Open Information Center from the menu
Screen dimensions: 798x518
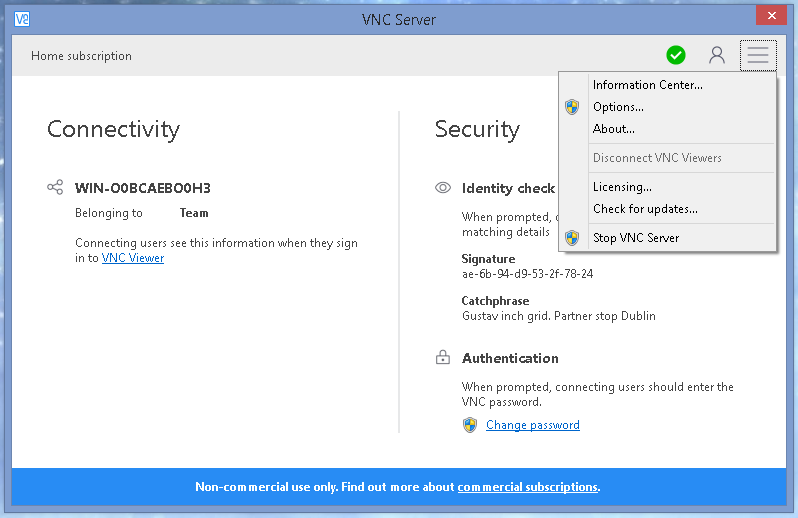point(647,85)
